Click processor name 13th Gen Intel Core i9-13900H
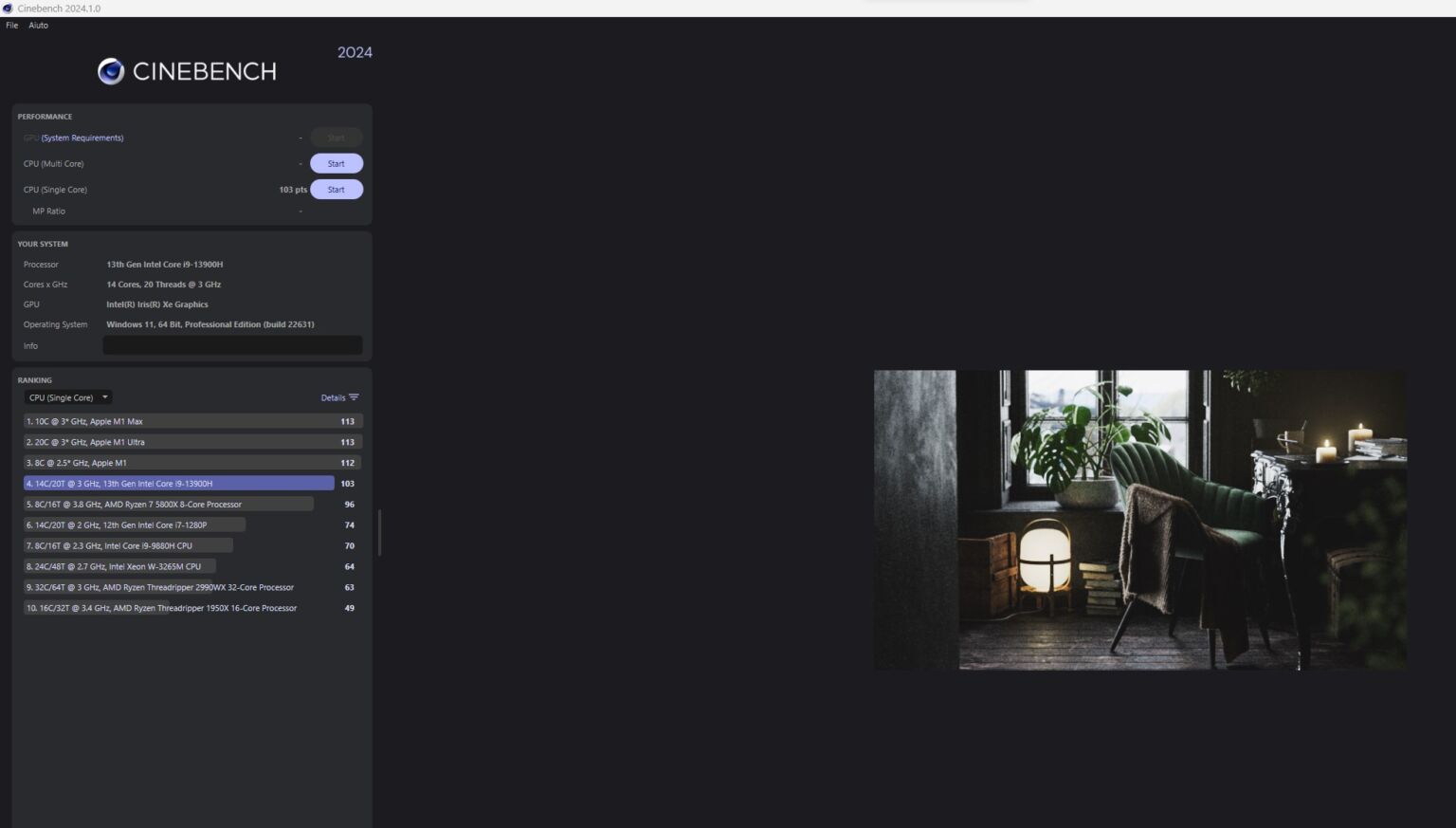This screenshot has height=828, width=1456. [165, 265]
